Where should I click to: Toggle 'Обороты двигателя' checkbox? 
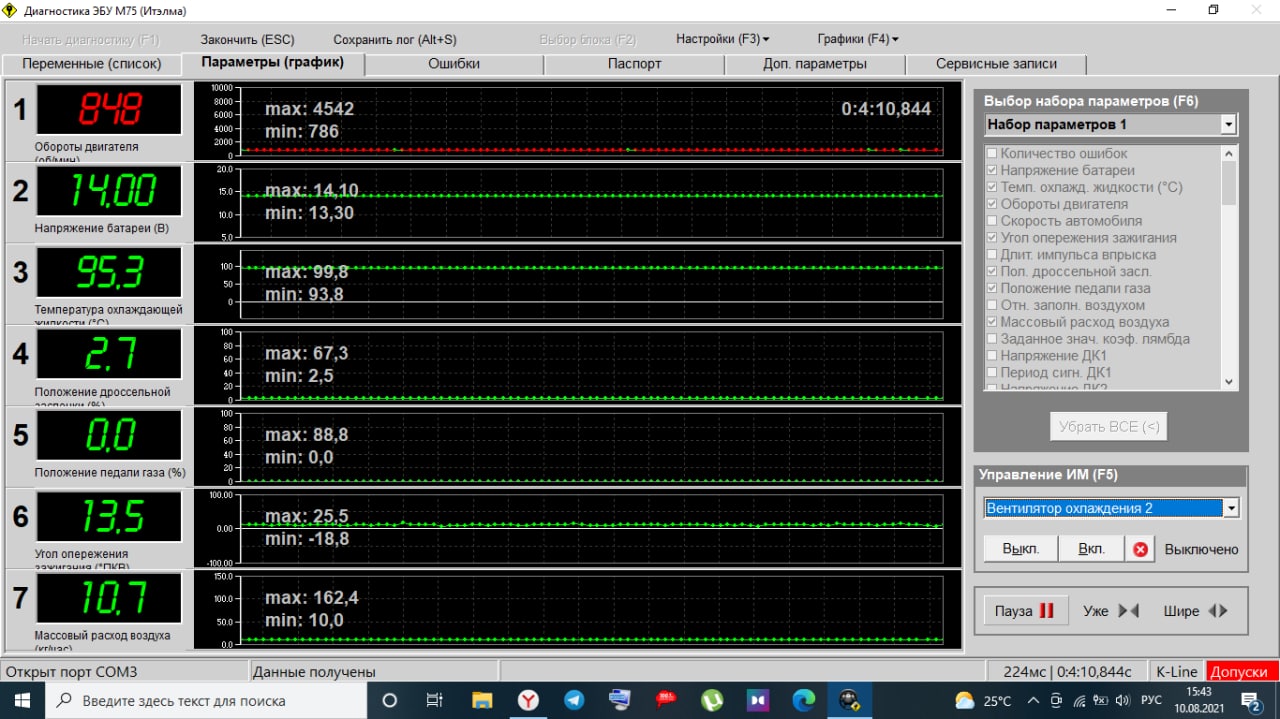992,204
